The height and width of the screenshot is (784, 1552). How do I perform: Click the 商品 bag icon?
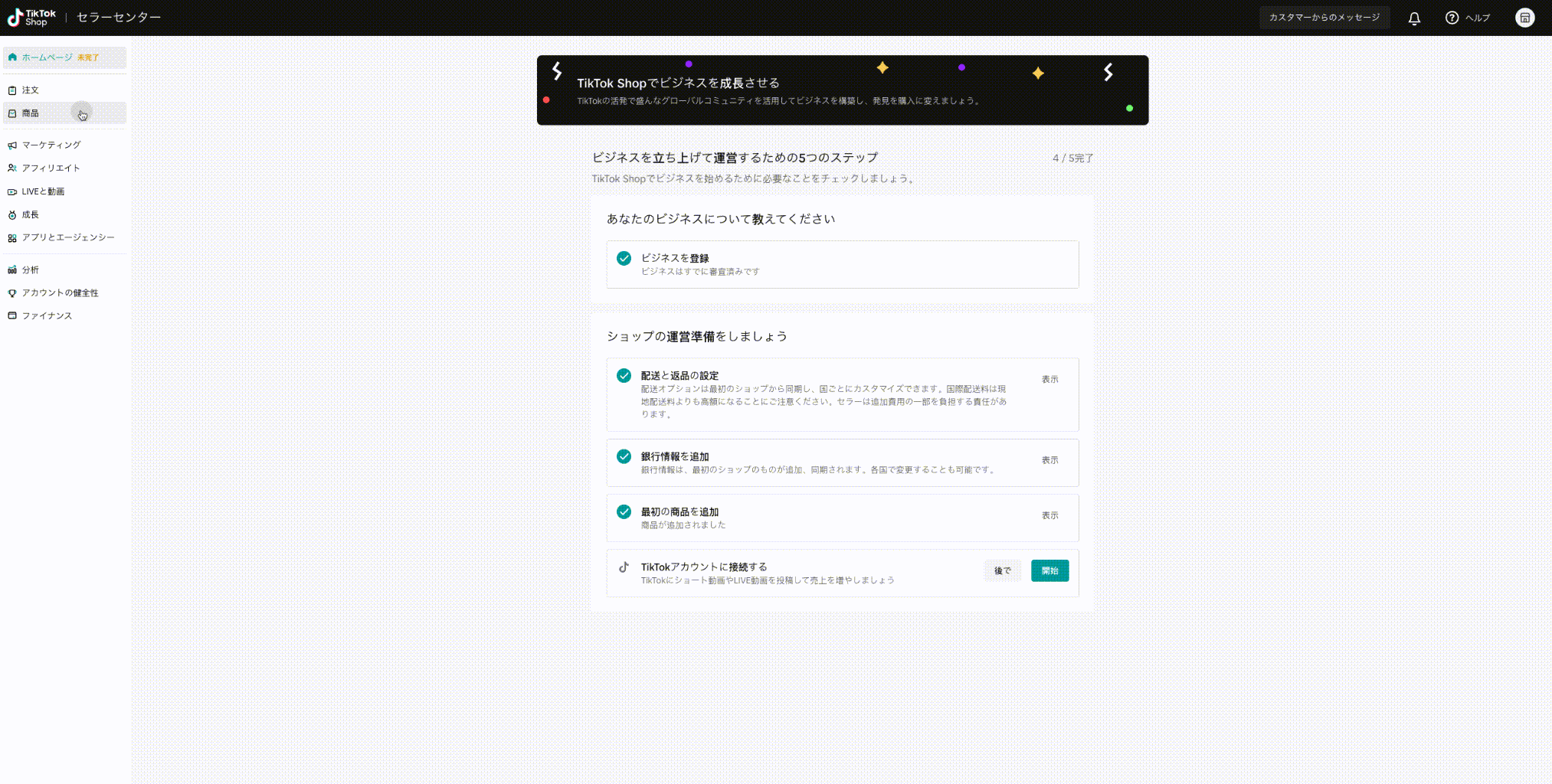(x=12, y=113)
